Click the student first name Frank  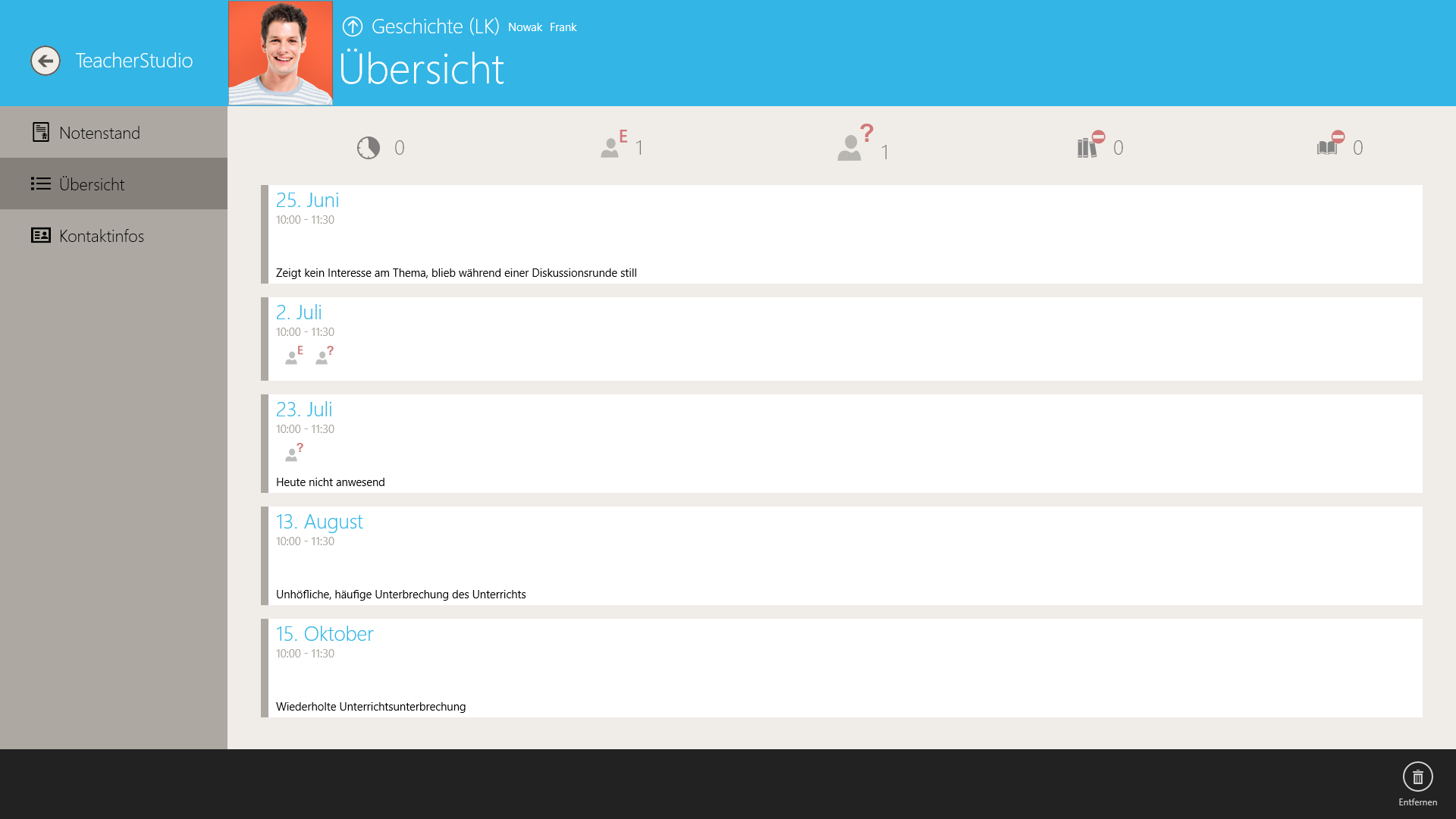(x=563, y=27)
